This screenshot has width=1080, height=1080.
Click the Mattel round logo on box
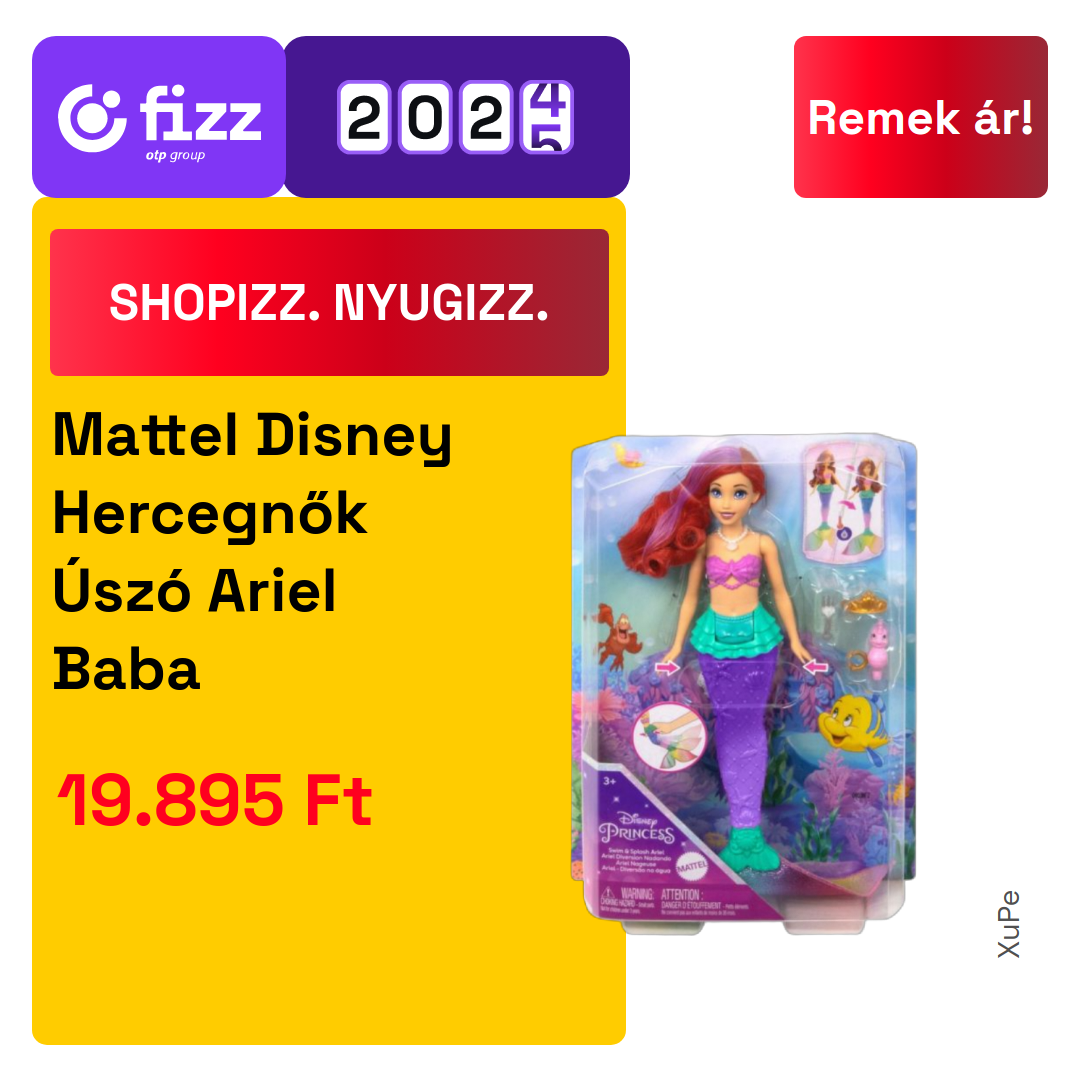pos(692,866)
